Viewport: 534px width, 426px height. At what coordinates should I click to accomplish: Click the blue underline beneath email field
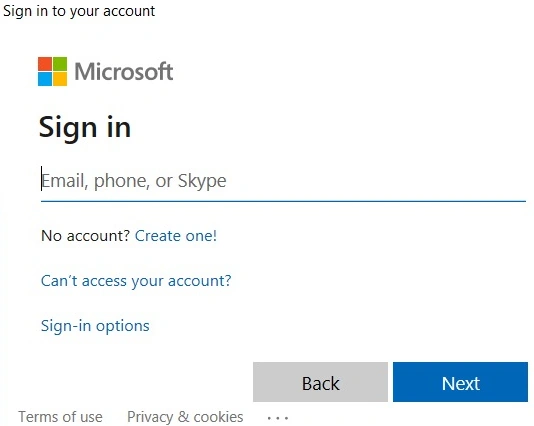[x=283, y=201]
